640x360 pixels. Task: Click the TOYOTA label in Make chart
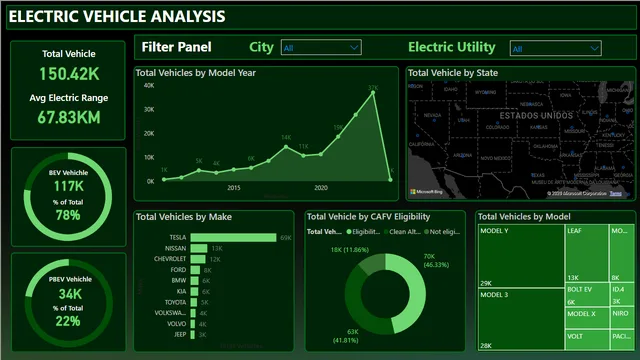175,302
